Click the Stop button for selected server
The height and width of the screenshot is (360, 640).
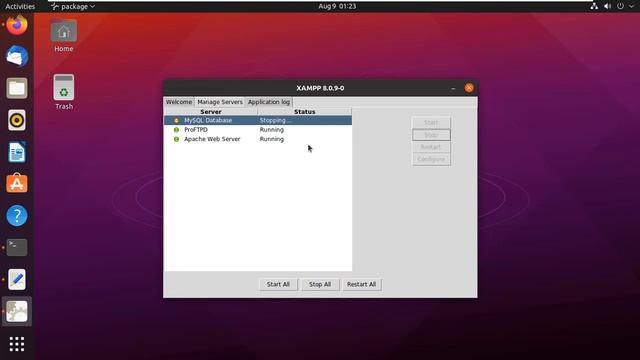[x=431, y=135]
